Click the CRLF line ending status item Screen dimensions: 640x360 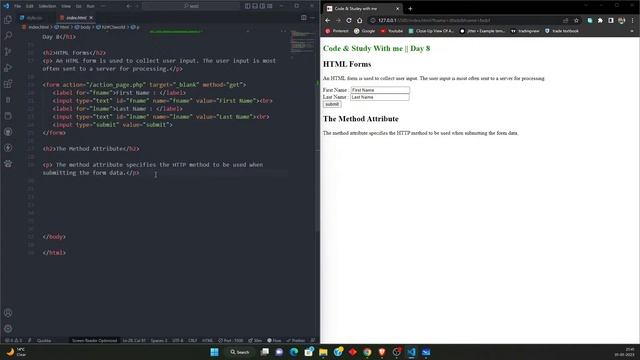(x=193, y=340)
